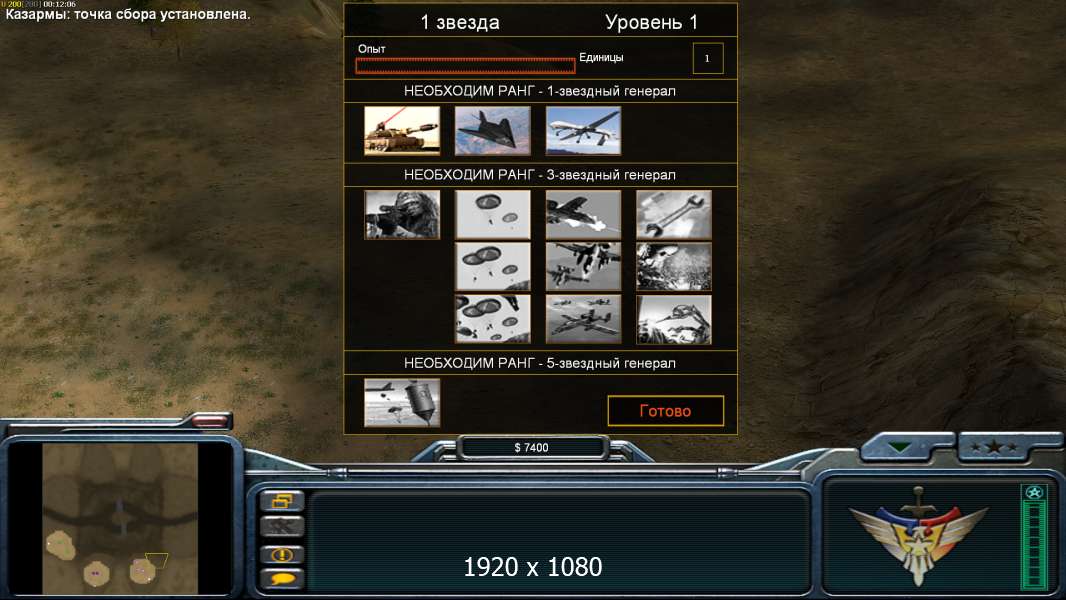1066x600 pixels.
Task: Open the options button above the chat icons
Action: click(x=282, y=501)
